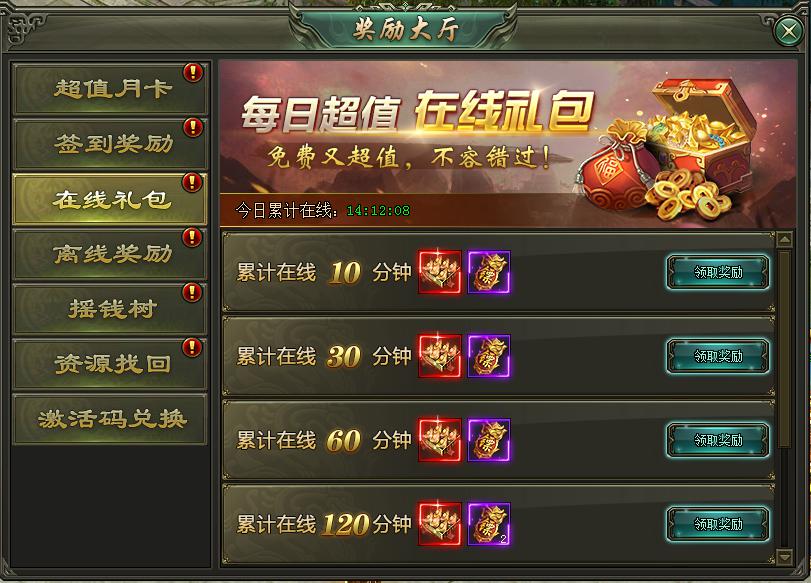Switch to the 摇钱树 tab
Viewport: 811px width, 583px height.
110,309
